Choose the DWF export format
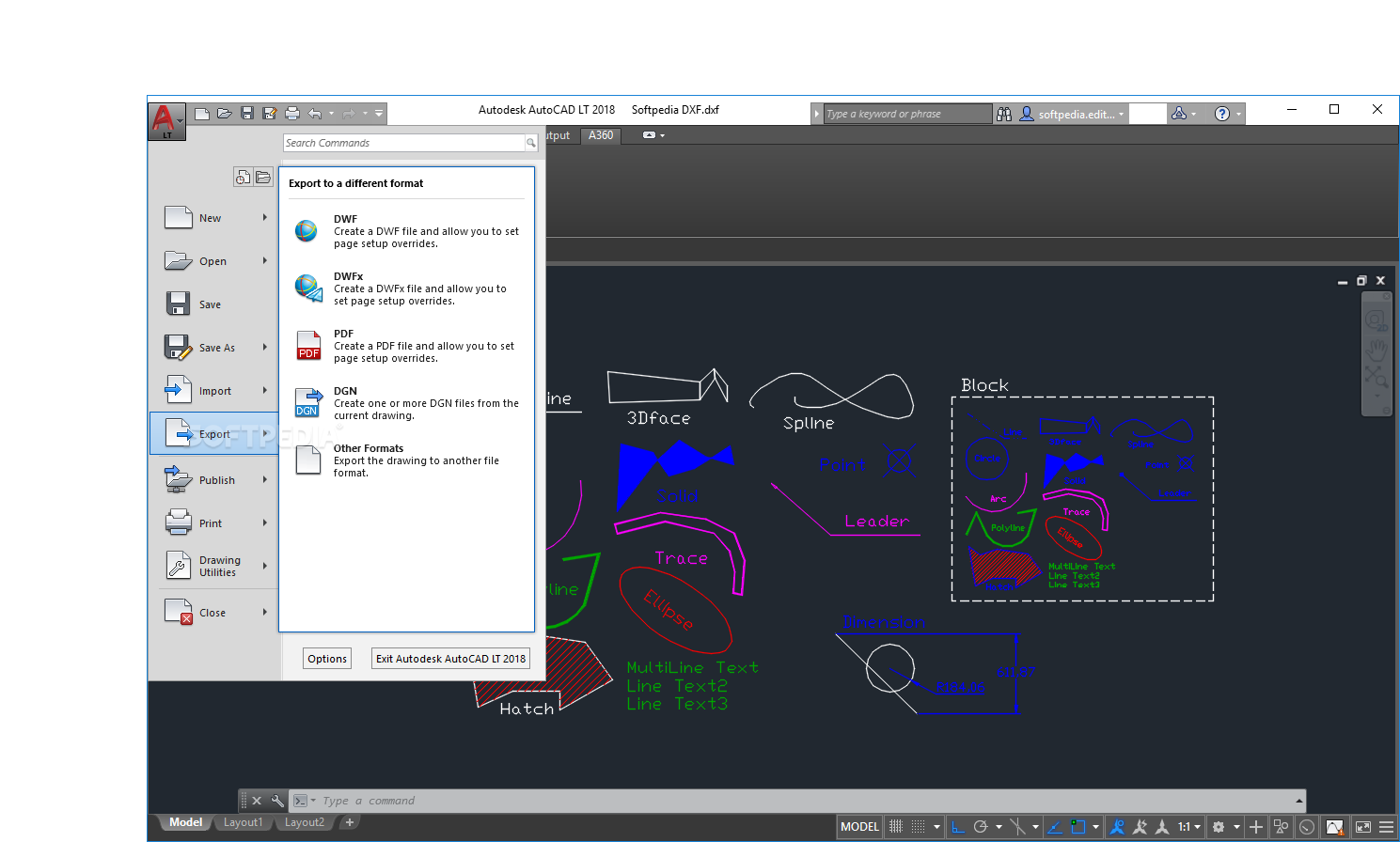 click(x=407, y=231)
